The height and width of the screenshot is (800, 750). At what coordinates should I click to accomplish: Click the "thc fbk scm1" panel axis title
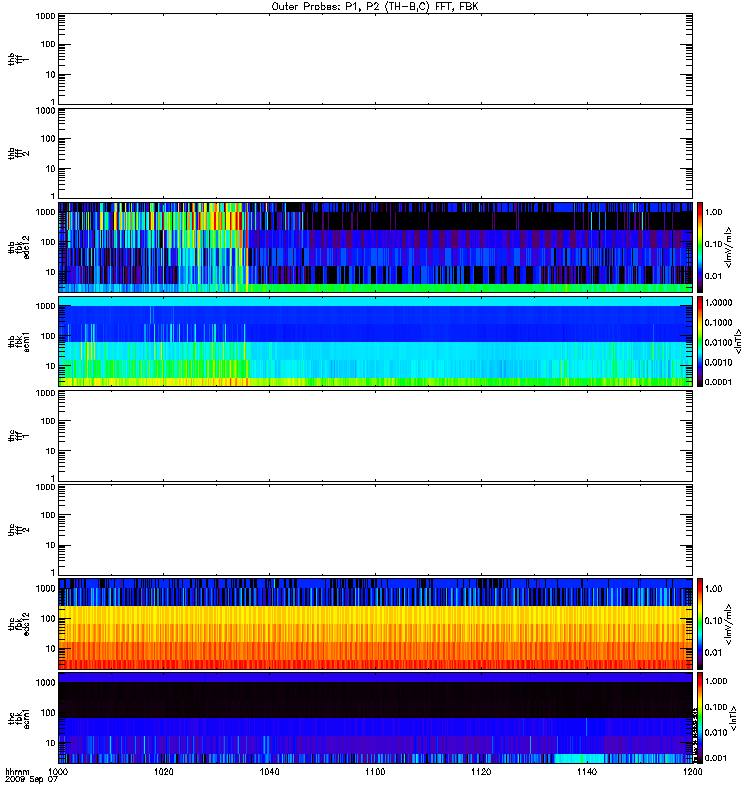pyautogui.click(x=19, y=718)
